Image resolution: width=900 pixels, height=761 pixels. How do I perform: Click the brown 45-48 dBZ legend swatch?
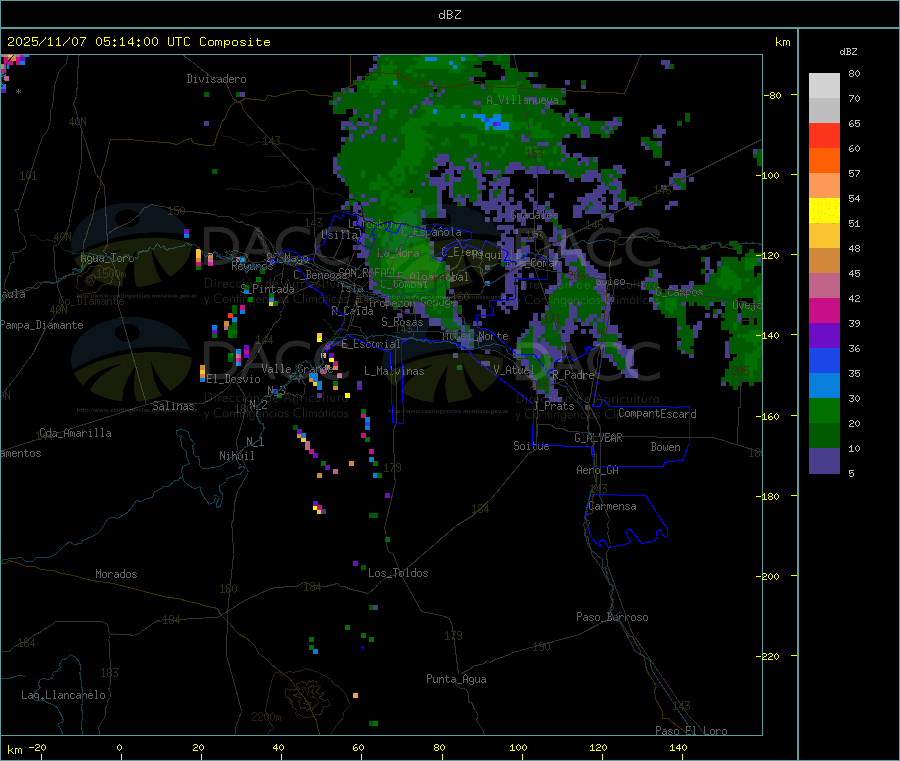click(824, 261)
